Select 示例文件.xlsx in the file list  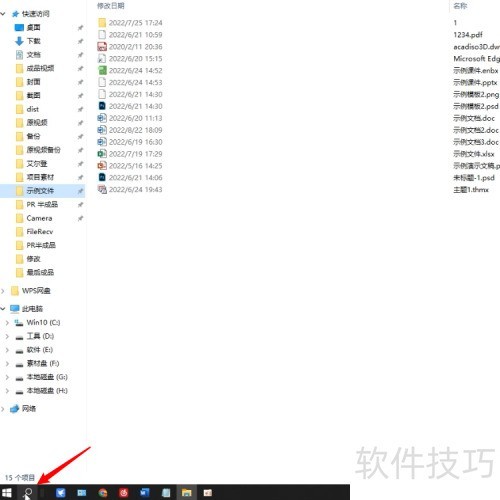(474, 154)
